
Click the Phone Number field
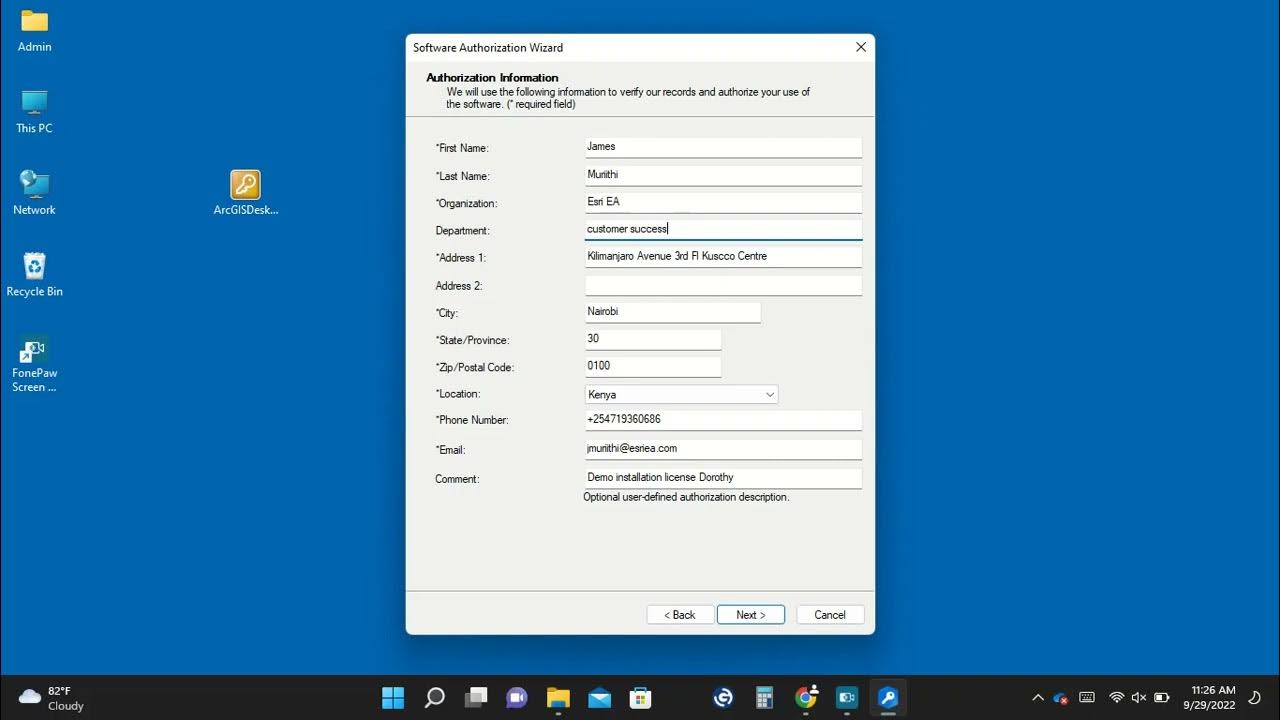[723, 420]
